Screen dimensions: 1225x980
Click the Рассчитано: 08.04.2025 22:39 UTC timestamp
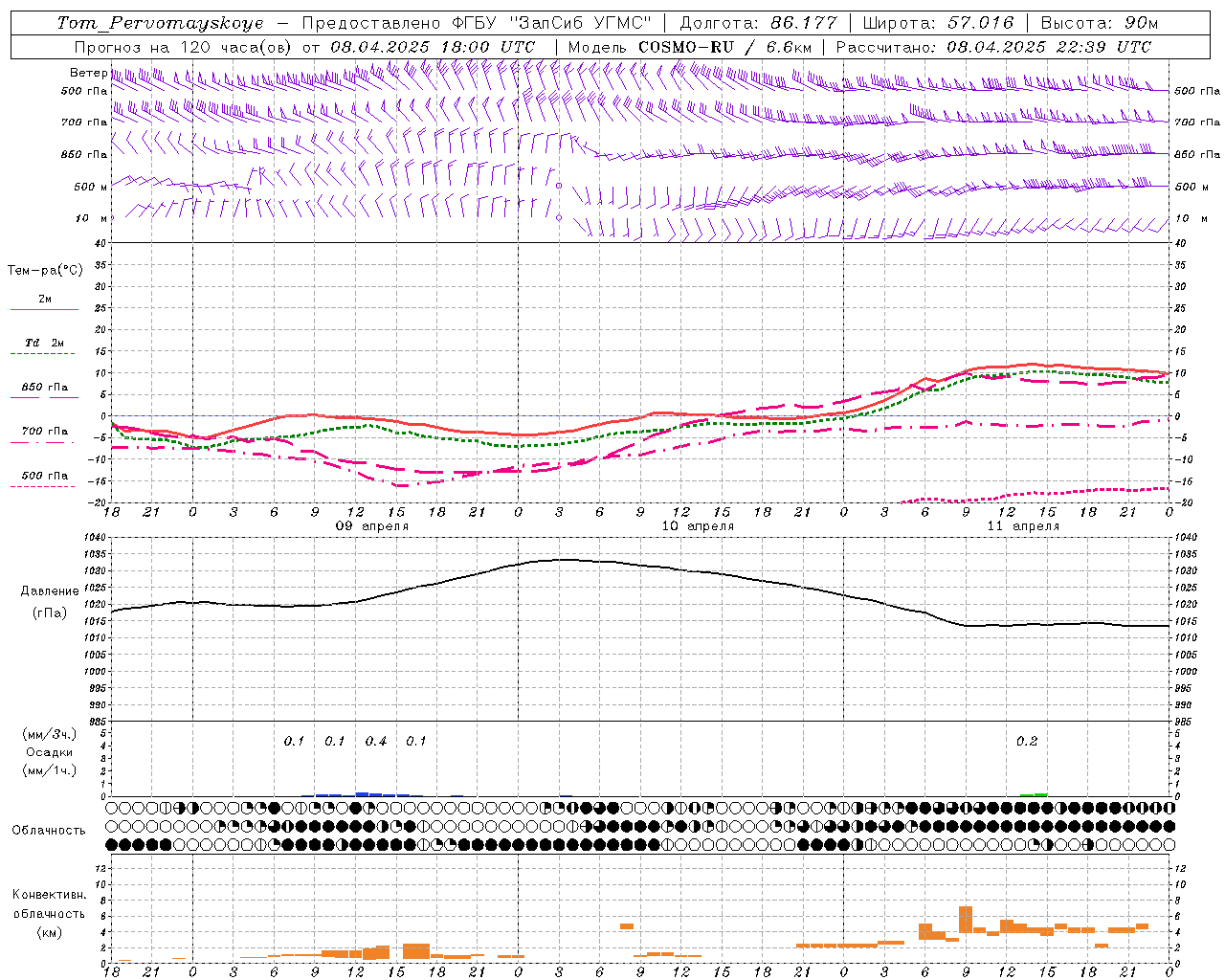pos(993,47)
